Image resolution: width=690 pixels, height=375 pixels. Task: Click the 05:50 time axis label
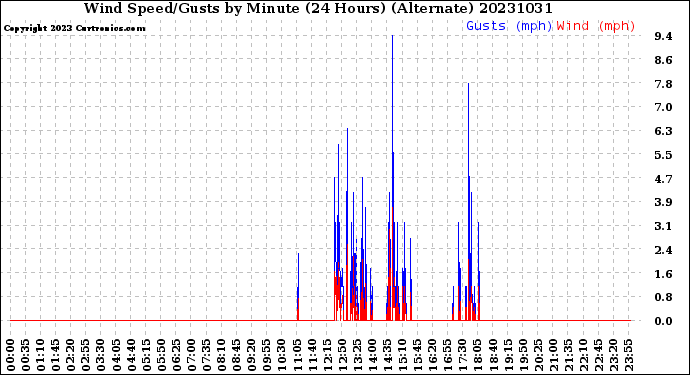pyautogui.click(x=161, y=354)
